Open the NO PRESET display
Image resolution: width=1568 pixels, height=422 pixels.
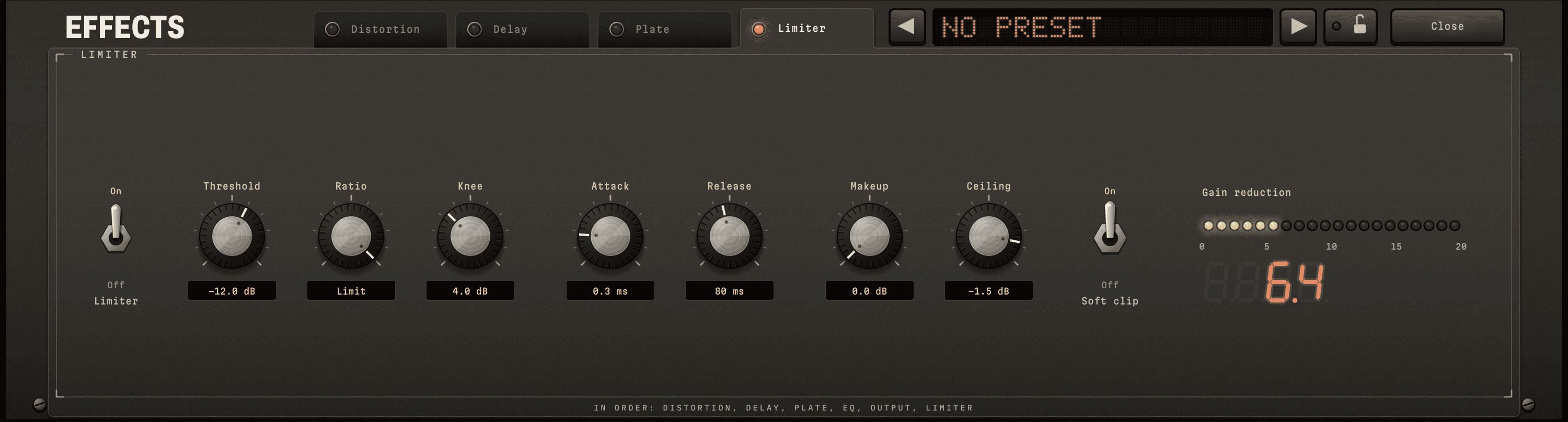(1102, 27)
